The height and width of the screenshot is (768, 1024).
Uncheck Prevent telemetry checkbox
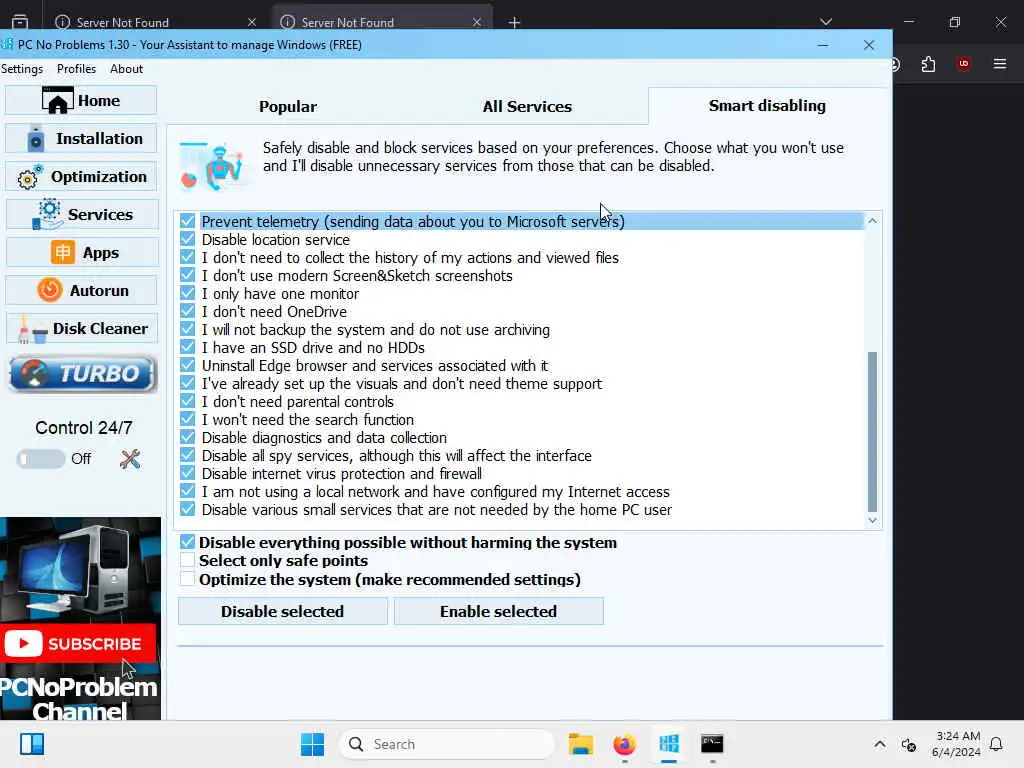[x=187, y=221]
